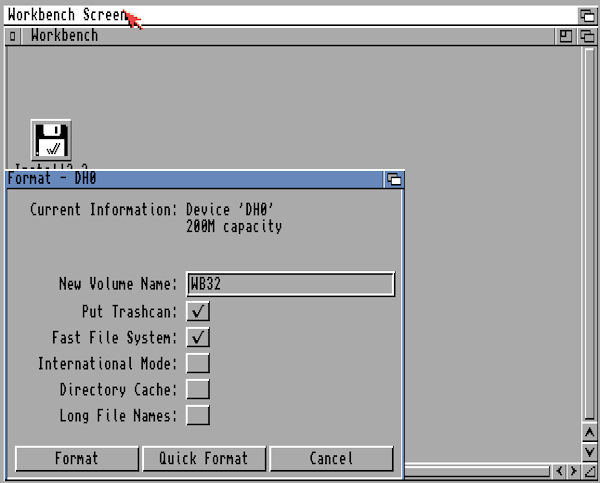Click the Format window depth gadget
Screen dimensions: 600x483
394,180
